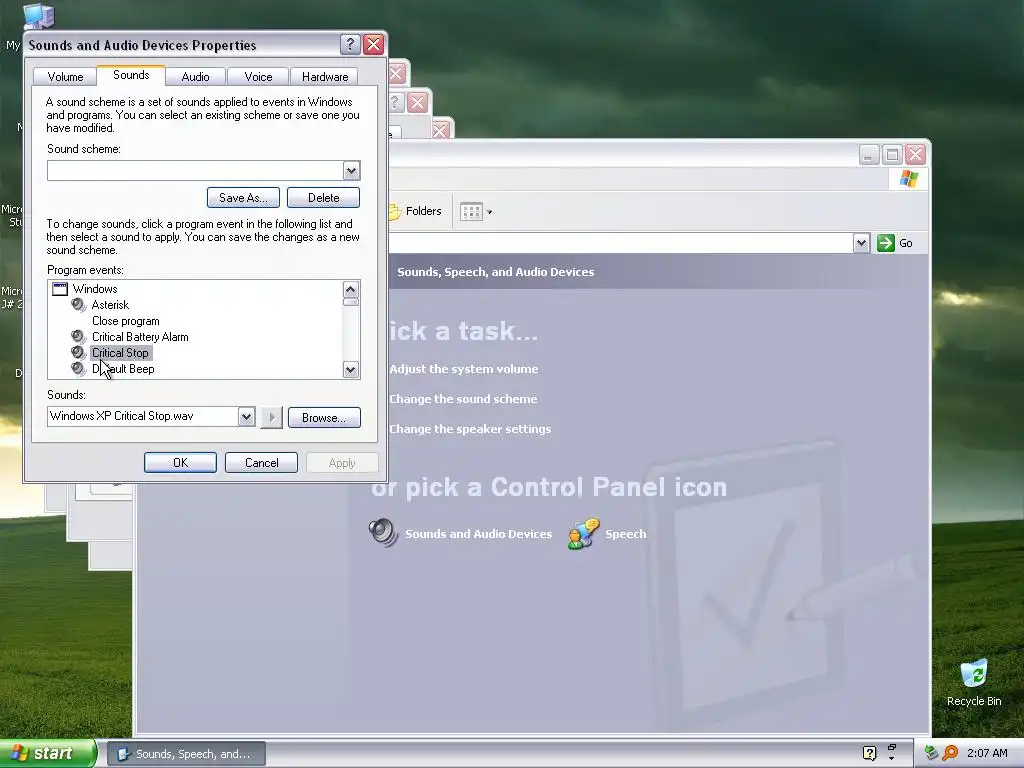Click the Apply button
This screenshot has width=1024, height=768.
[x=342, y=463]
